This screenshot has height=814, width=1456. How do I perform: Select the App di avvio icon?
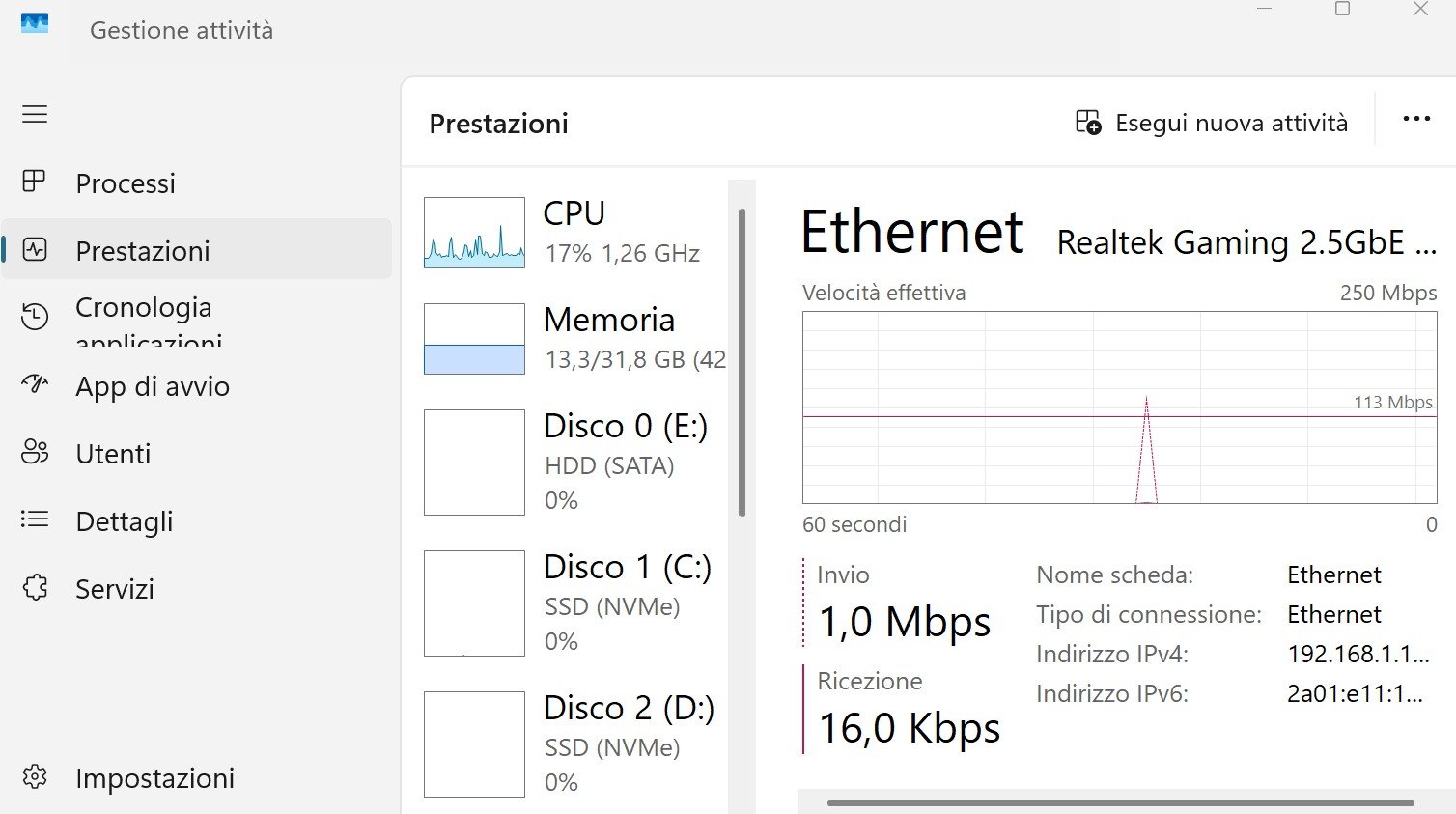(35, 384)
